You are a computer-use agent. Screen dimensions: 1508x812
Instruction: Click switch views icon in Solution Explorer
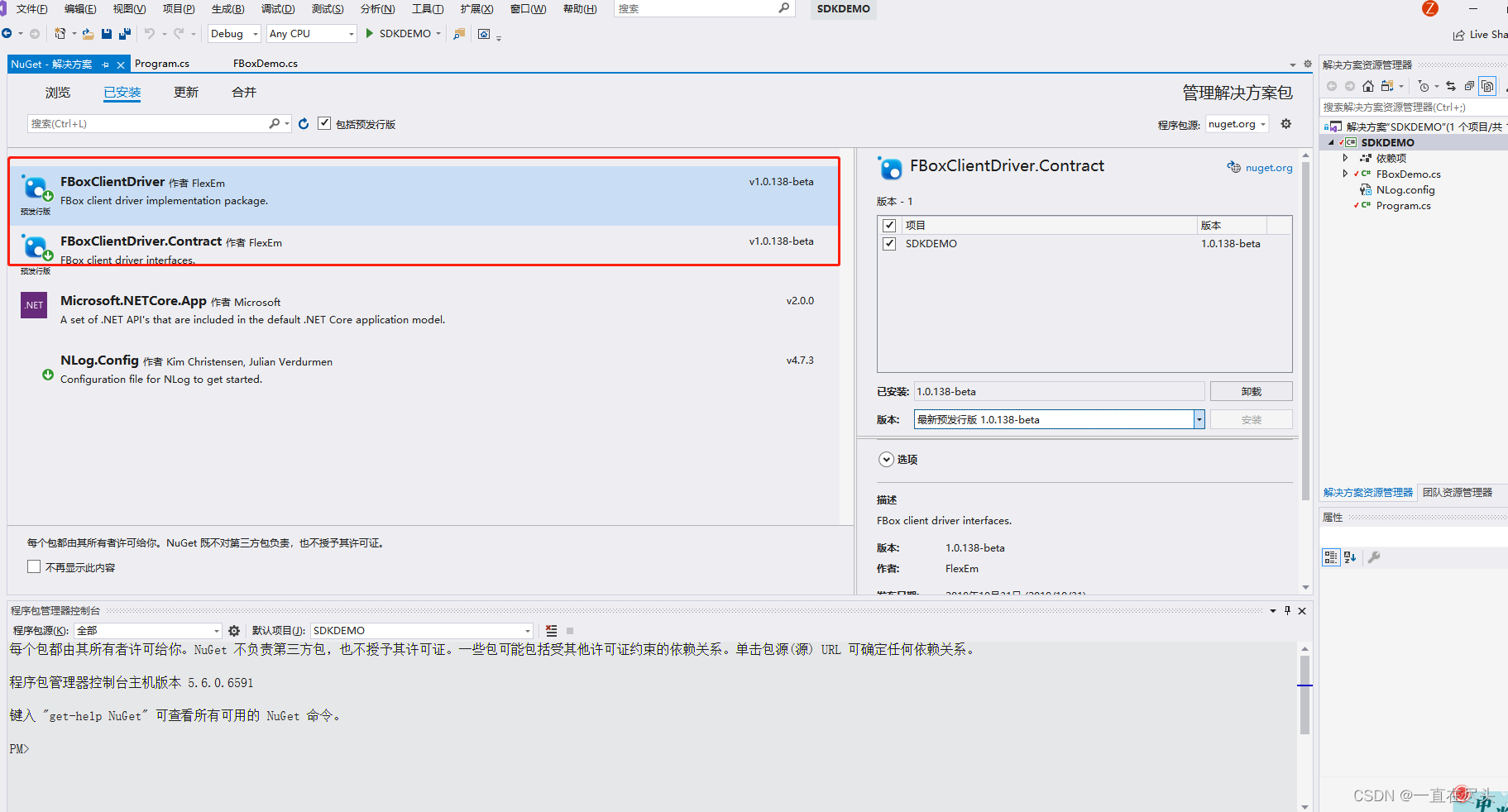click(1387, 86)
